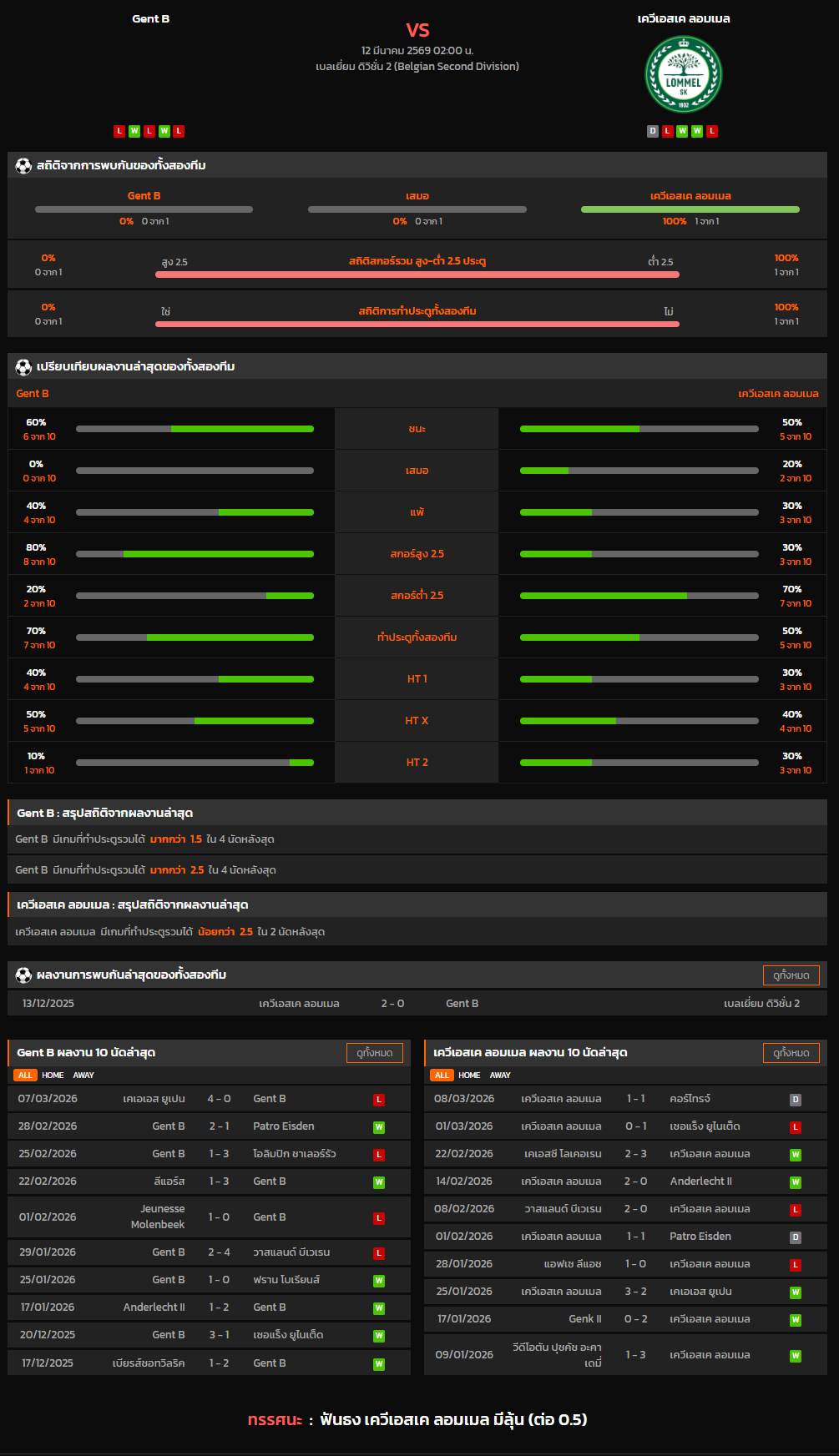Screen dimensions: 839x1456
Task: Click red L result badge for 07/03/2026 match
Action: point(379,1100)
